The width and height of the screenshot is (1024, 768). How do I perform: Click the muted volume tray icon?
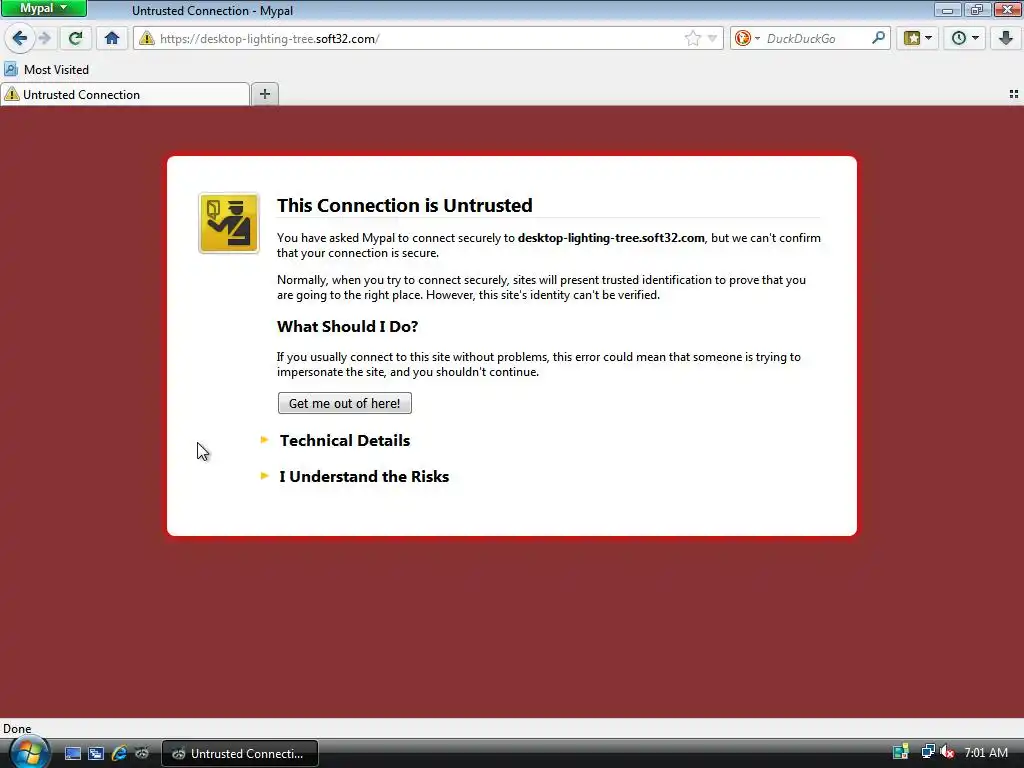[947, 752]
